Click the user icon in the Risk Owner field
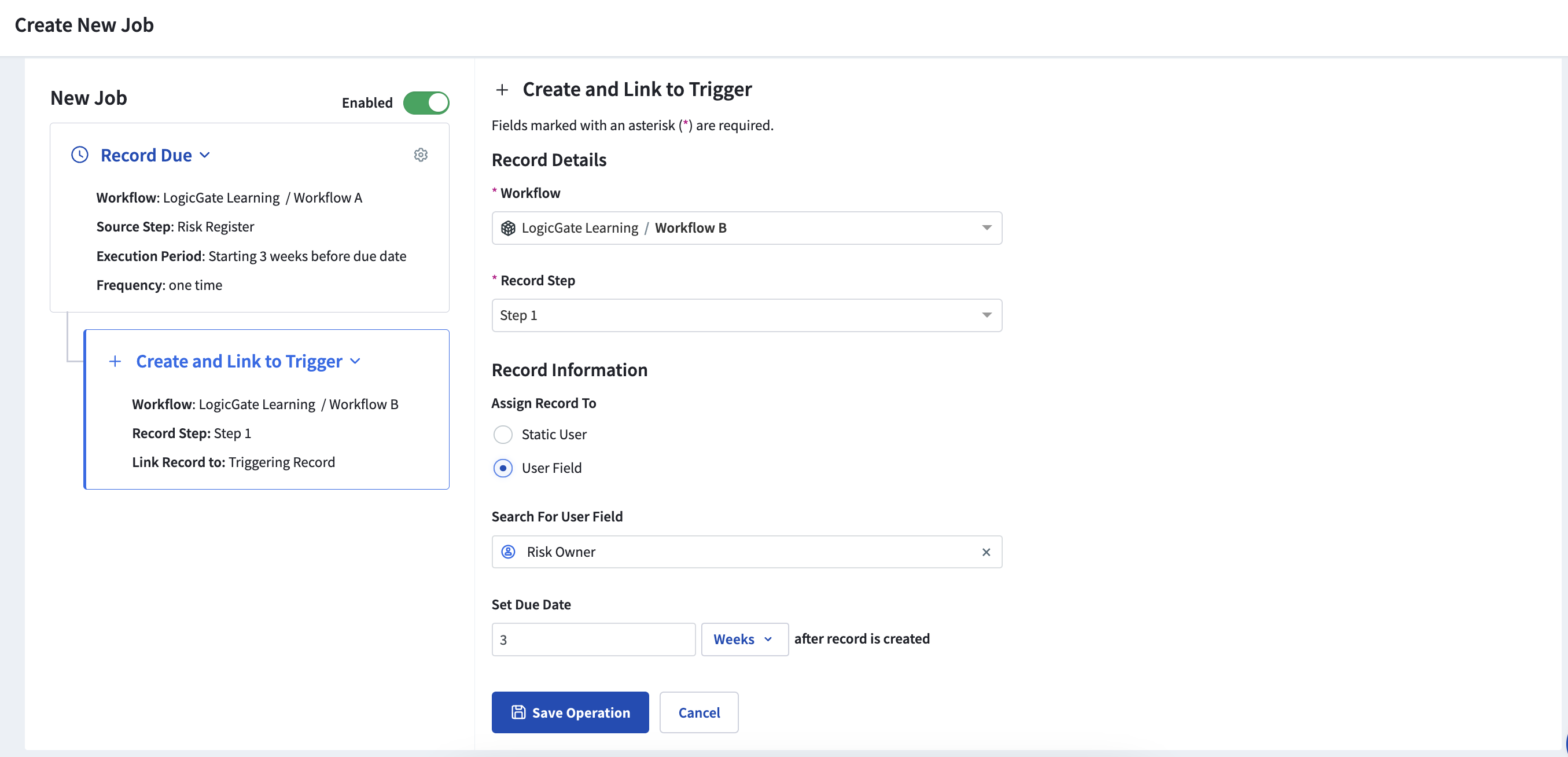Image resolution: width=1568 pixels, height=757 pixels. [x=508, y=552]
